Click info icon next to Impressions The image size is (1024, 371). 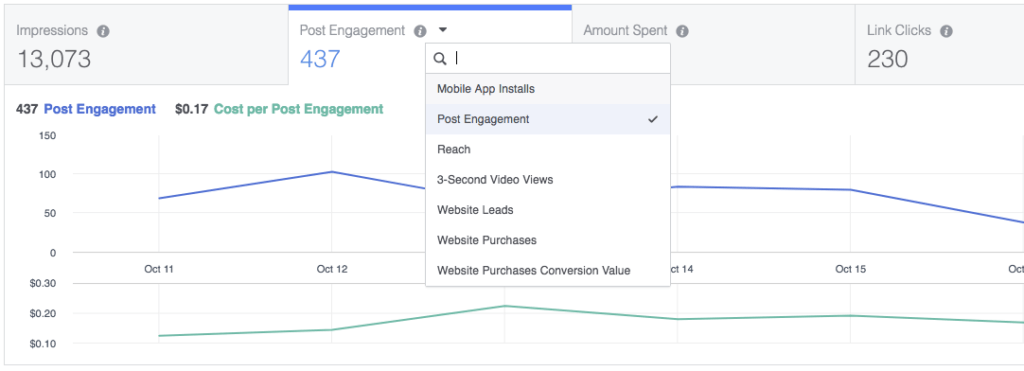click(103, 31)
